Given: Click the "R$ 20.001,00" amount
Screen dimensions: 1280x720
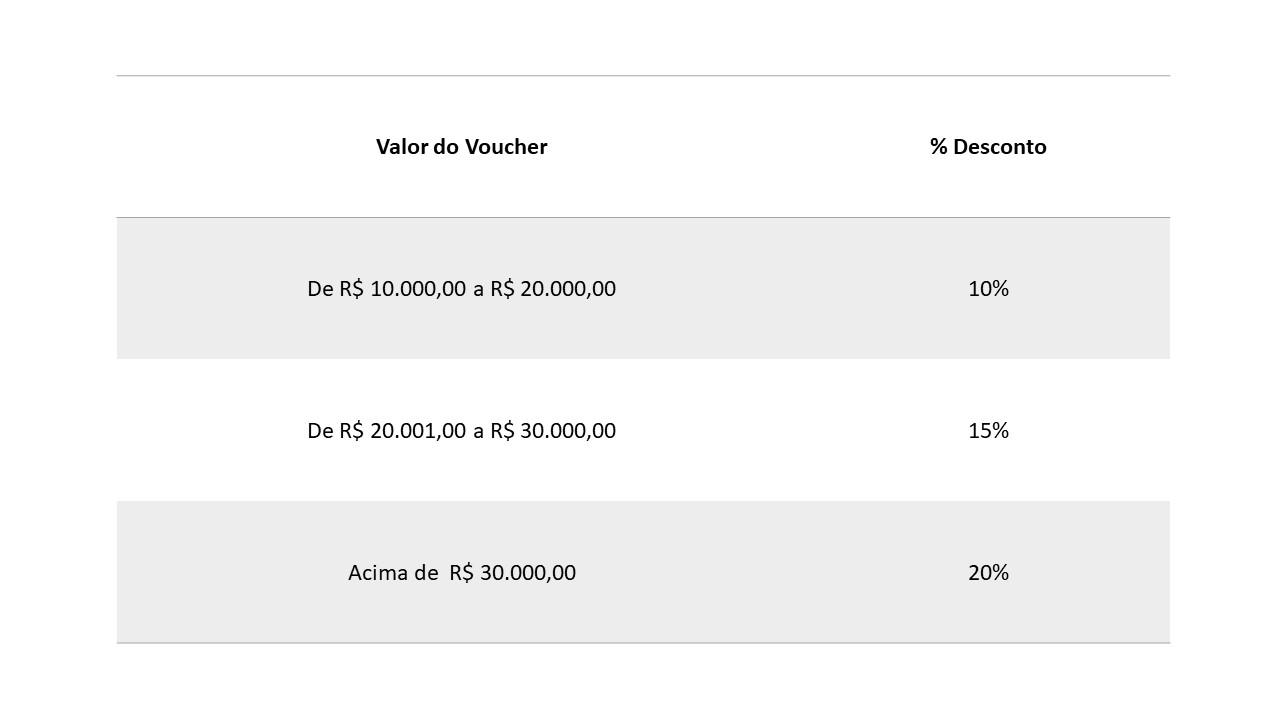Looking at the screenshot, I should [x=403, y=431].
